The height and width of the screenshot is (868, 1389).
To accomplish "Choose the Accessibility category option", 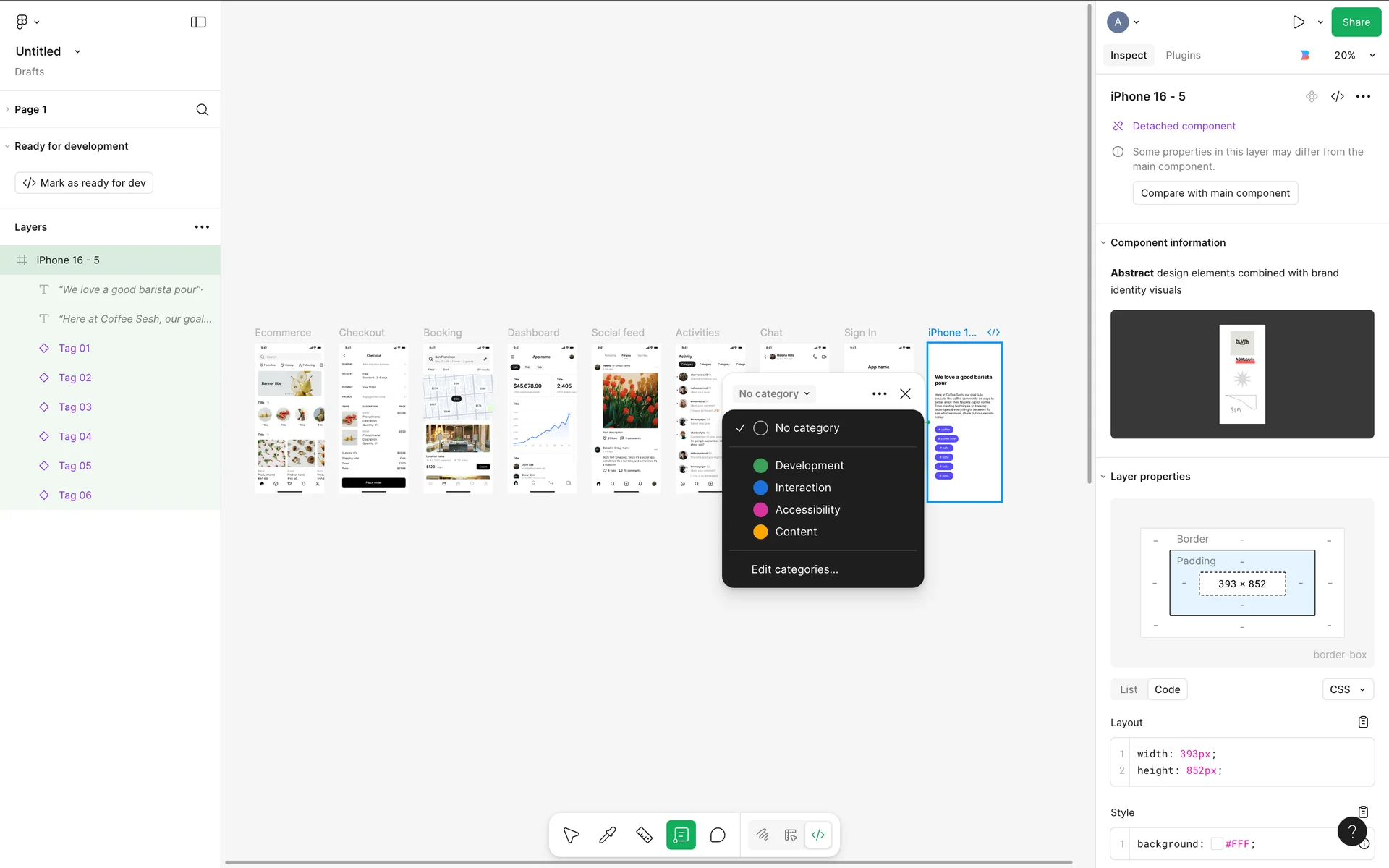I will [x=807, y=510].
